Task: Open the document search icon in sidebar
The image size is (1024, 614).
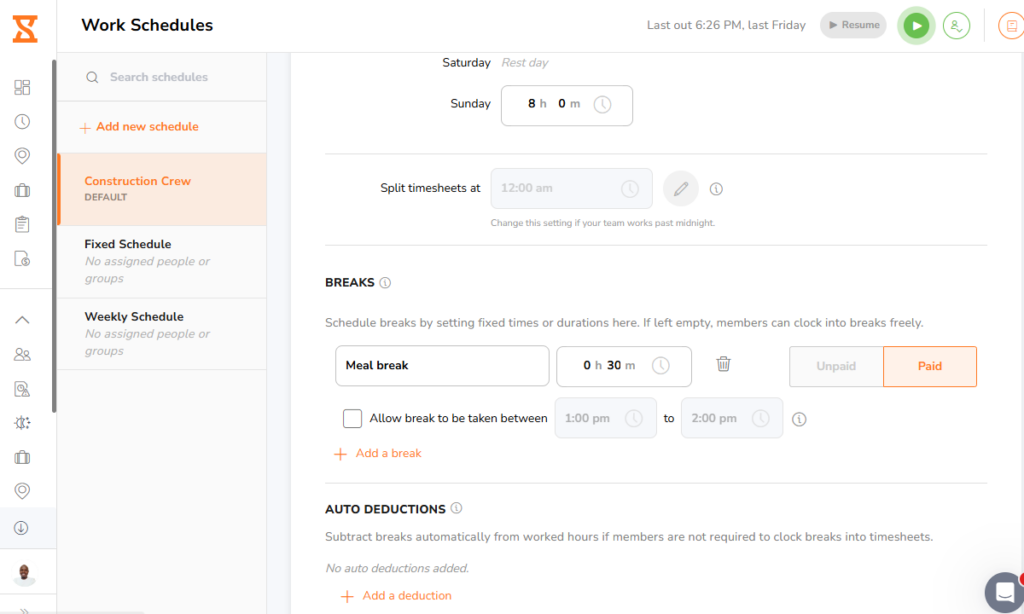Action: click(x=22, y=389)
